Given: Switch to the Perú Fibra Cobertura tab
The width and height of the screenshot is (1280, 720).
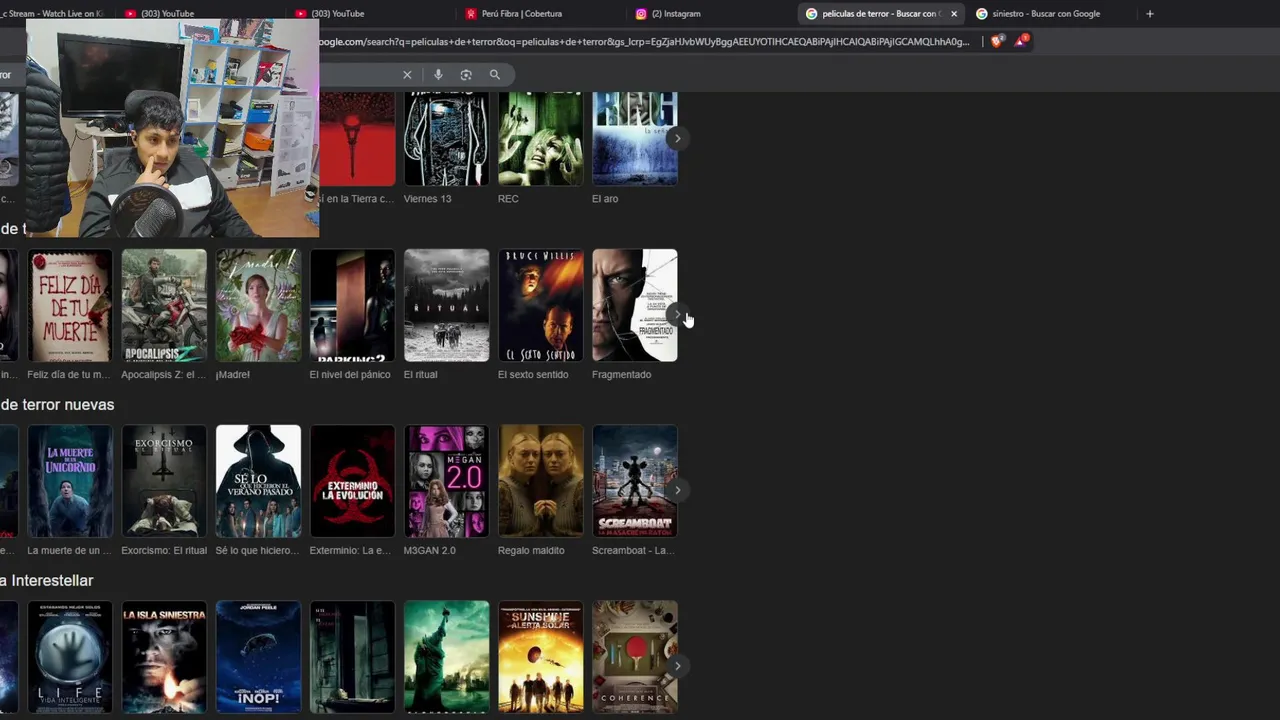Looking at the screenshot, I should coord(541,14).
